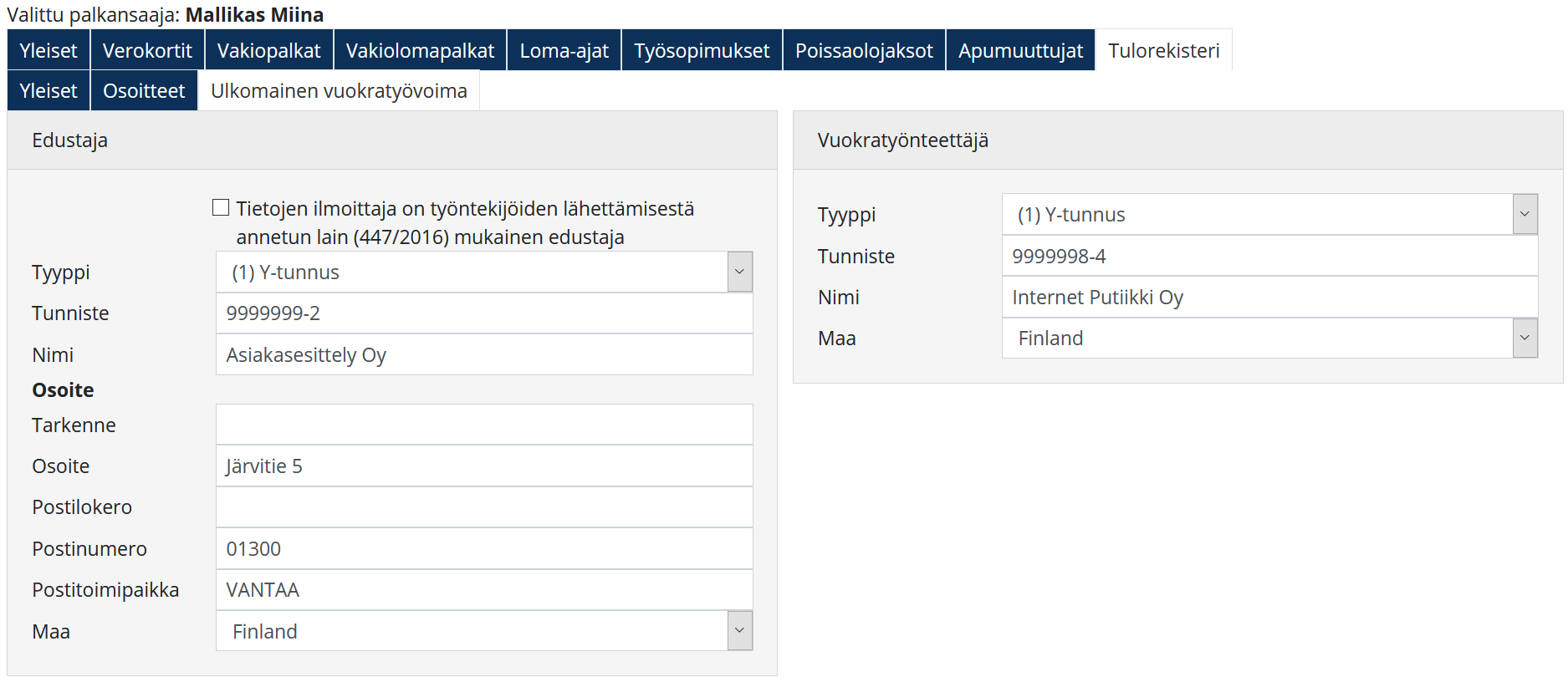Click the Postinumero field with 01300

[x=483, y=549]
